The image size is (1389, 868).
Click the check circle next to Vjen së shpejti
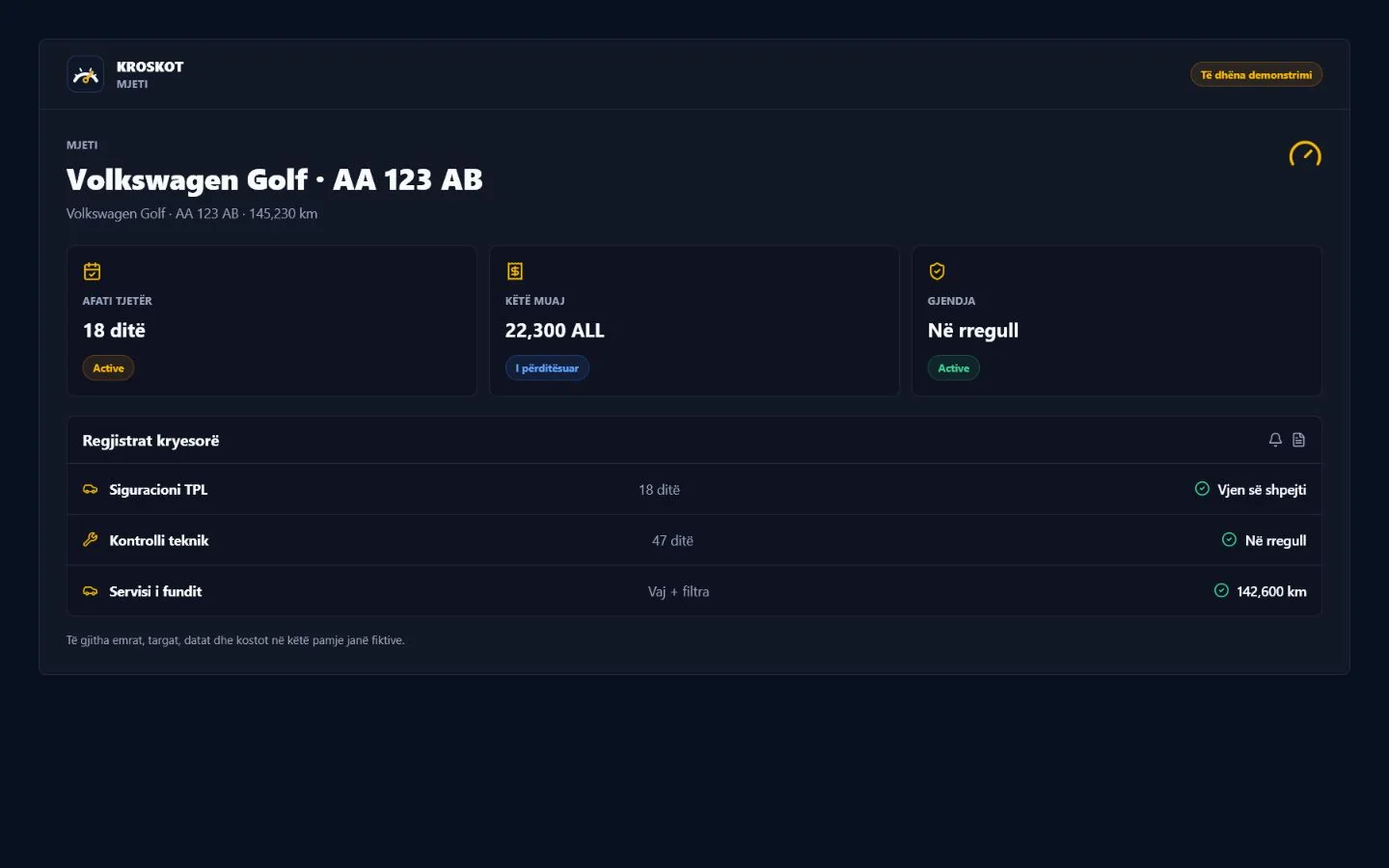1202,489
